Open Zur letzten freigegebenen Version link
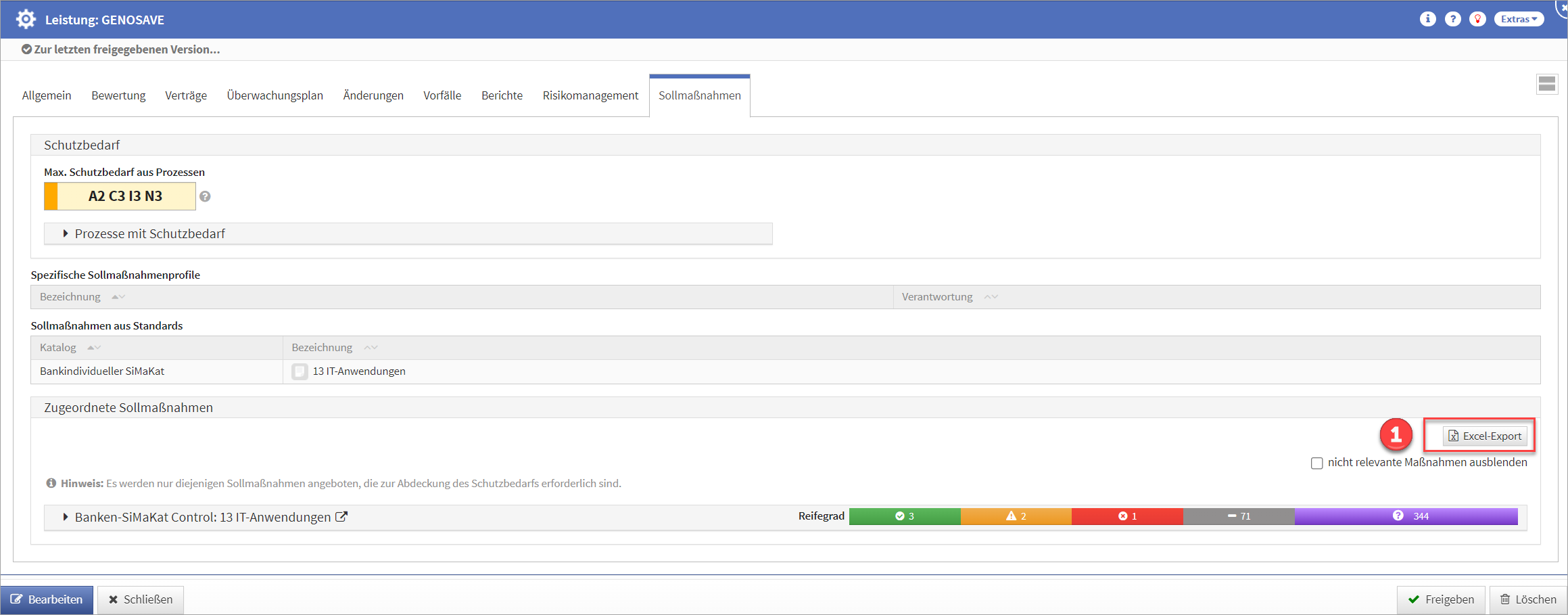 click(x=120, y=49)
